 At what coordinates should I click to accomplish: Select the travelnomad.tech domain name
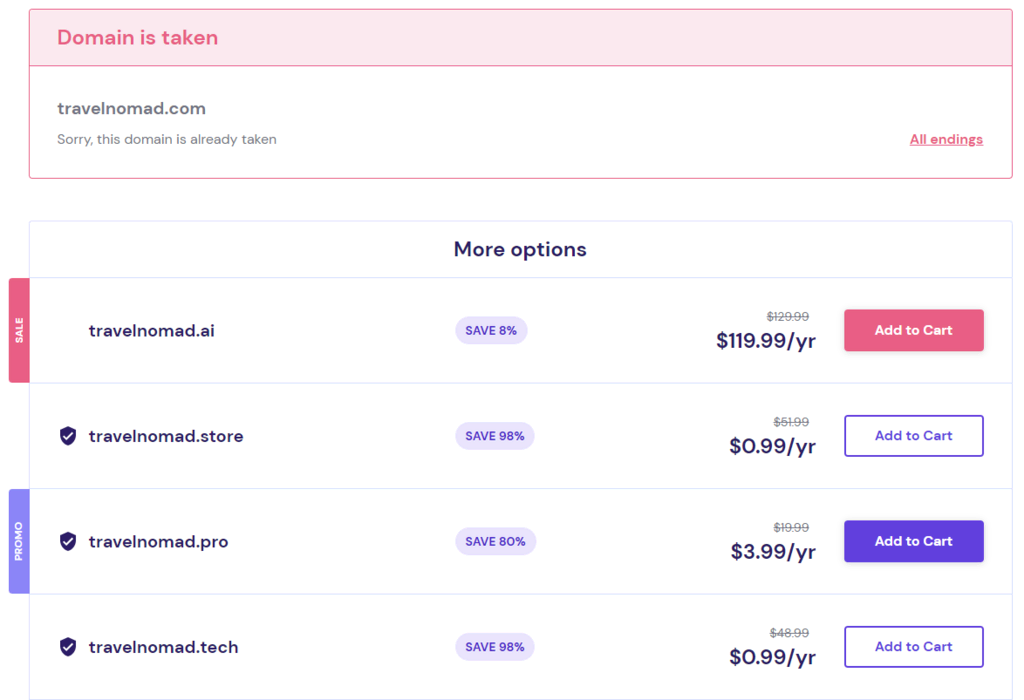point(163,647)
